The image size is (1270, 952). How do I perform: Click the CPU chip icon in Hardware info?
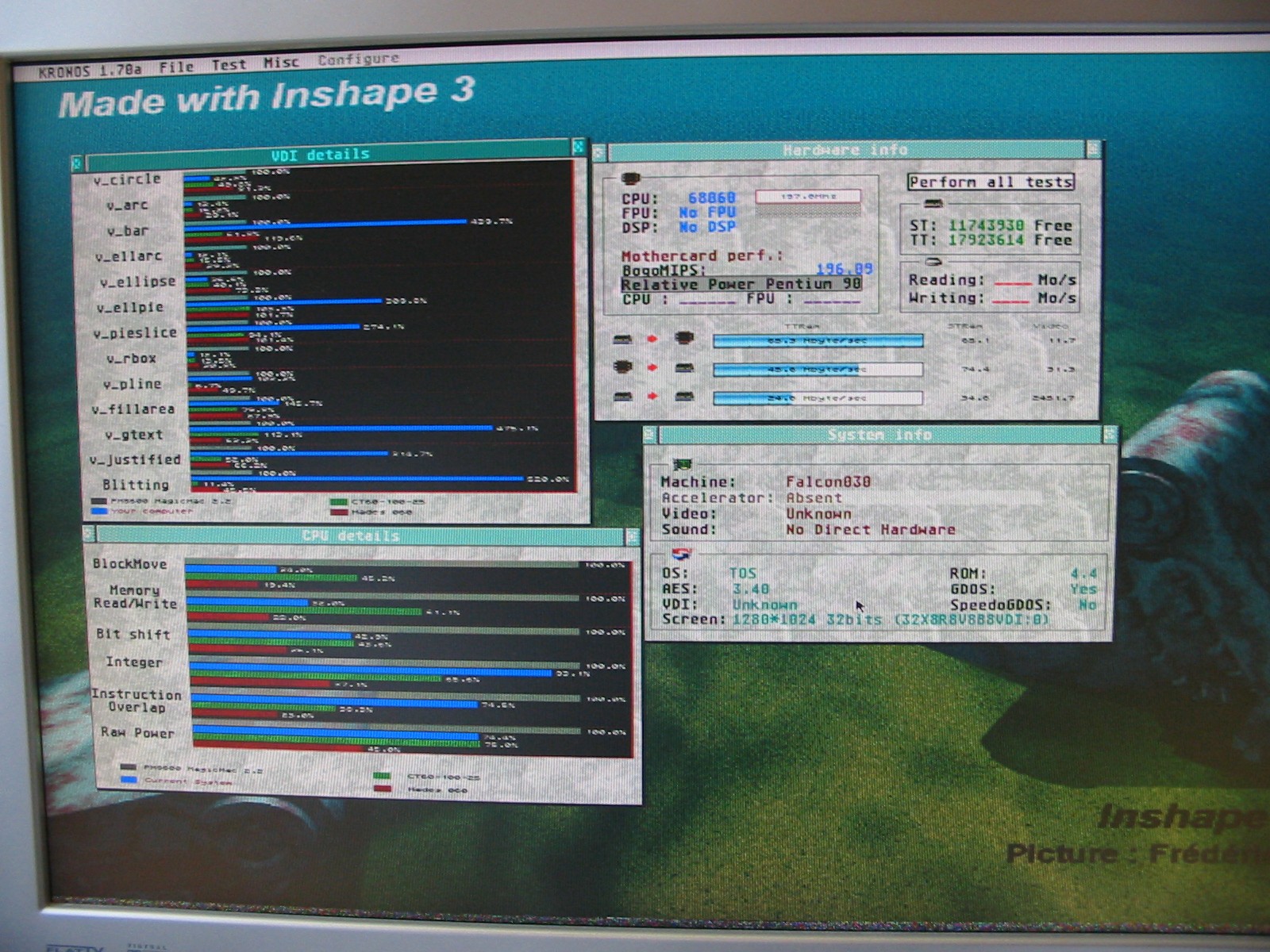pos(631,179)
